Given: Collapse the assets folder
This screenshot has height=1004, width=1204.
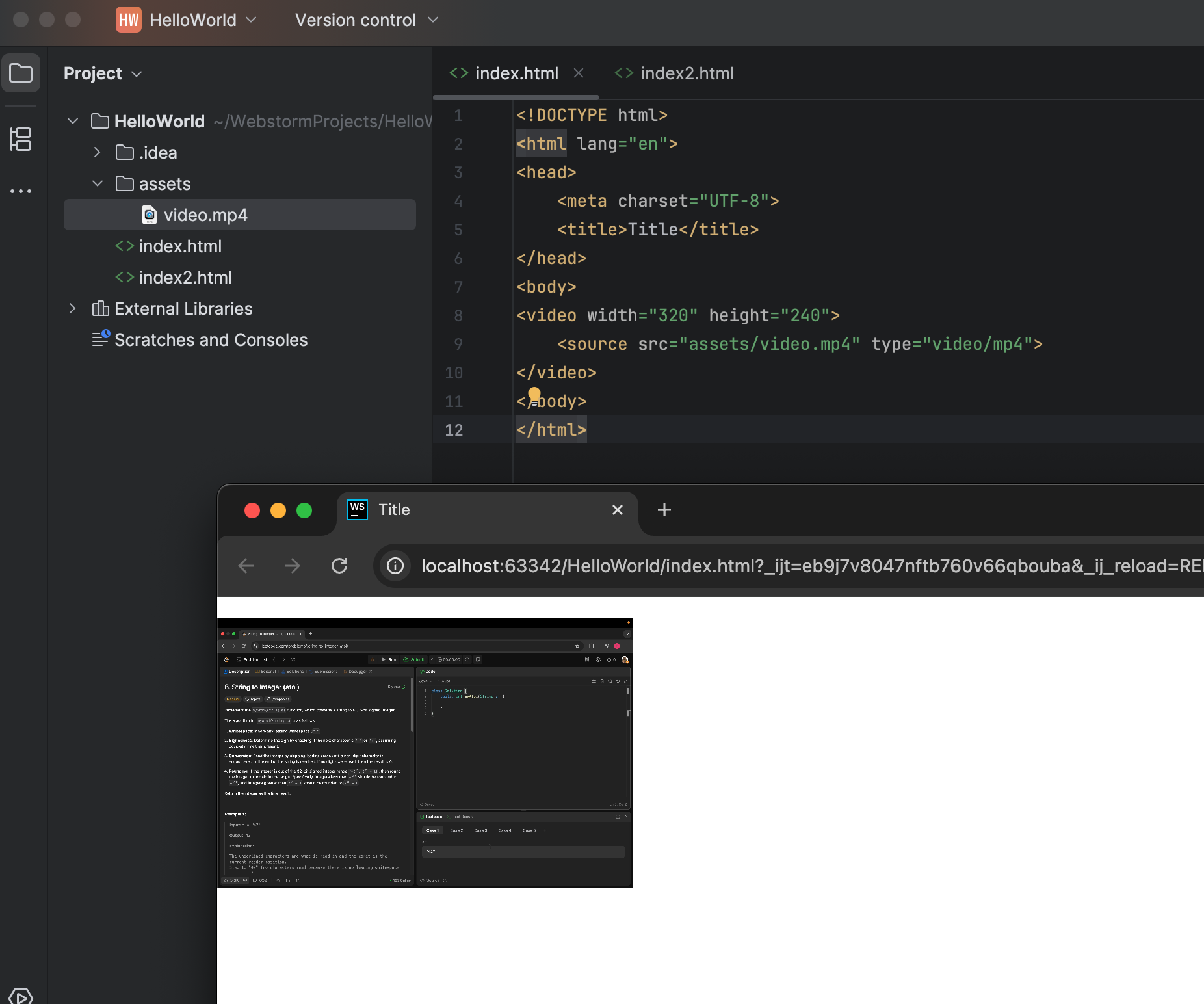Looking at the screenshot, I should point(98,183).
